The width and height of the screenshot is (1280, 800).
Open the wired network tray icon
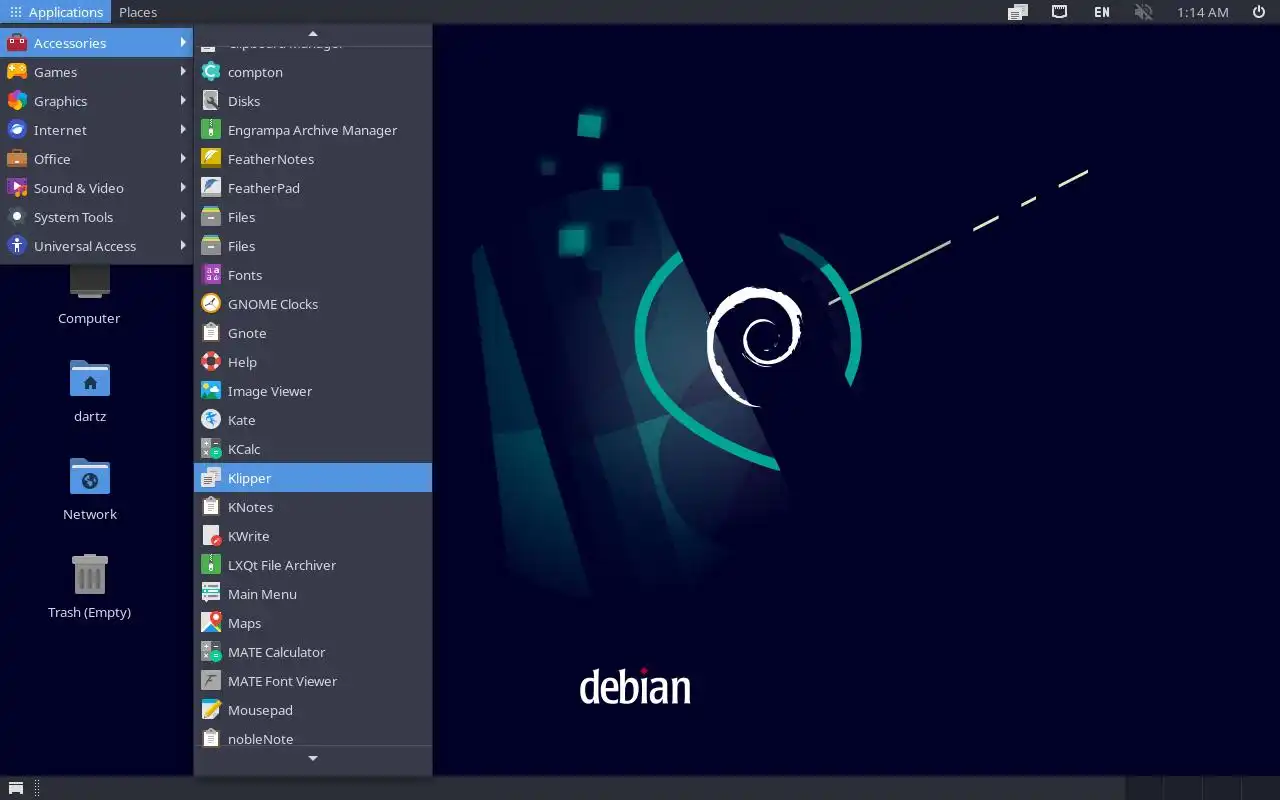click(1060, 12)
